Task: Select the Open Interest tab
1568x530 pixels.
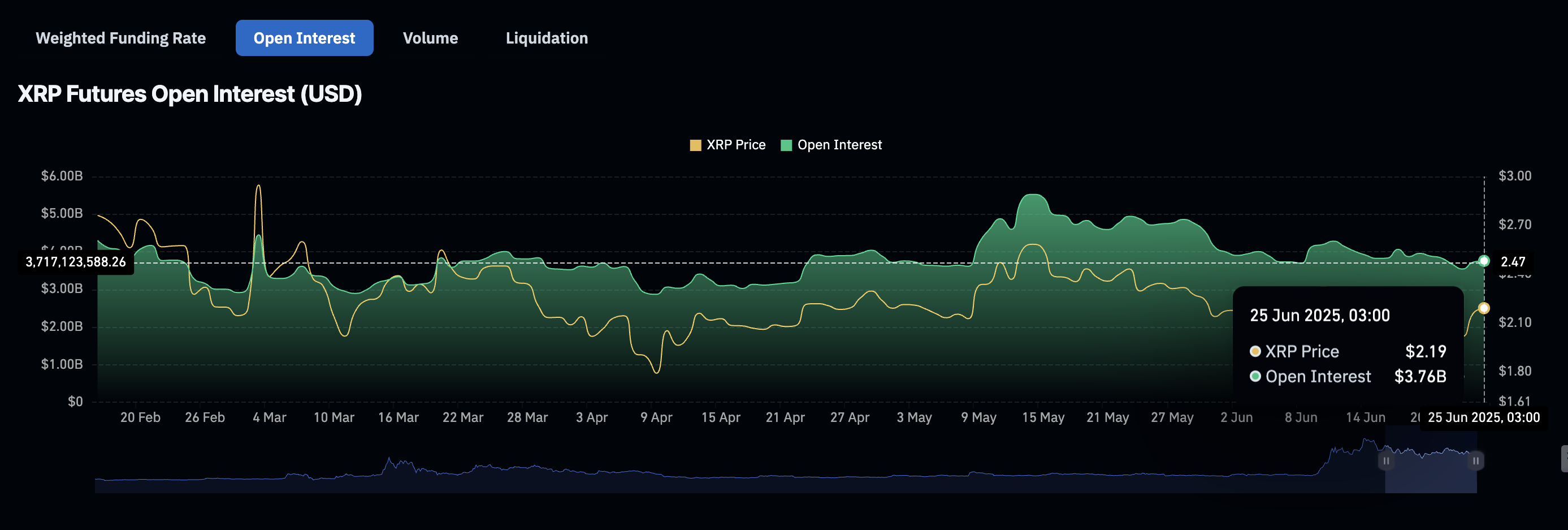Action: pos(304,38)
